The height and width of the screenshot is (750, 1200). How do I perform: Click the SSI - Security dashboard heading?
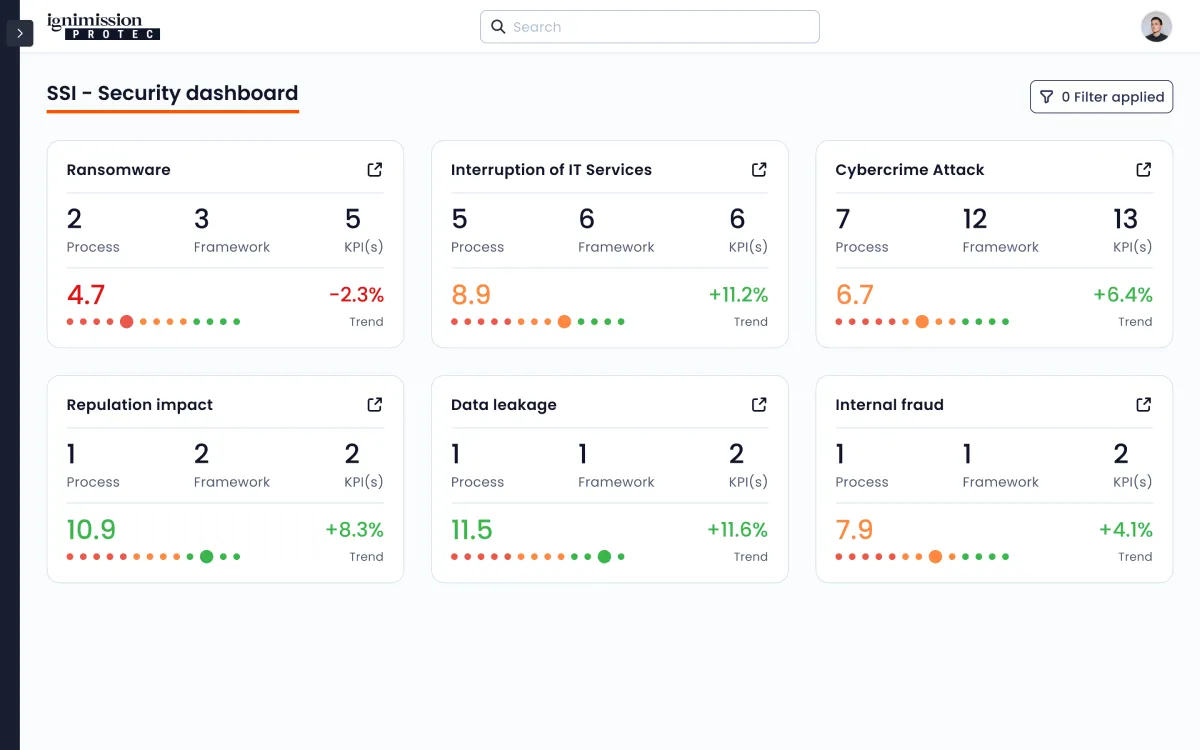(172, 93)
